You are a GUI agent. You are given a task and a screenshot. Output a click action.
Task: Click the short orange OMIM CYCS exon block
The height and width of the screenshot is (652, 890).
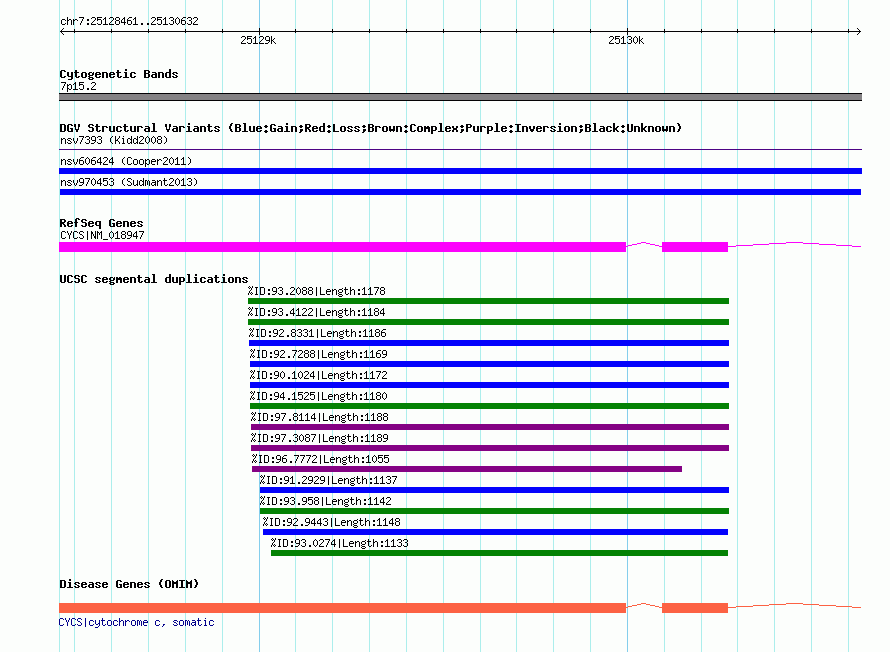(x=695, y=608)
